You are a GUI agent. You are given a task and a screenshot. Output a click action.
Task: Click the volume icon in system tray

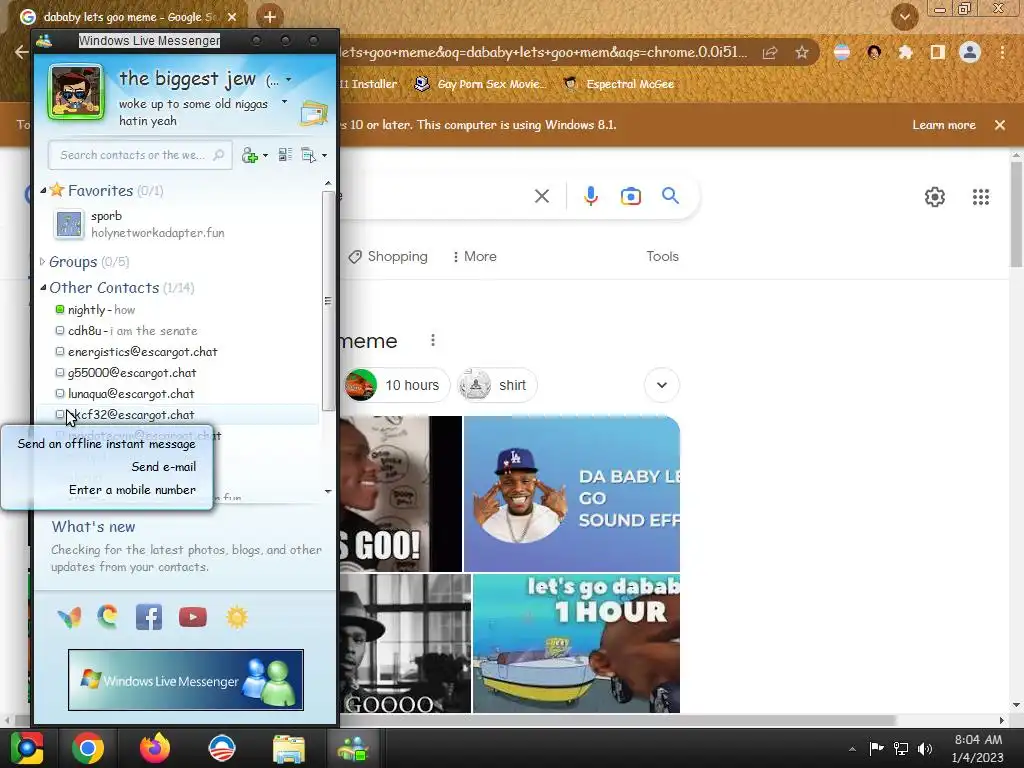(925, 748)
